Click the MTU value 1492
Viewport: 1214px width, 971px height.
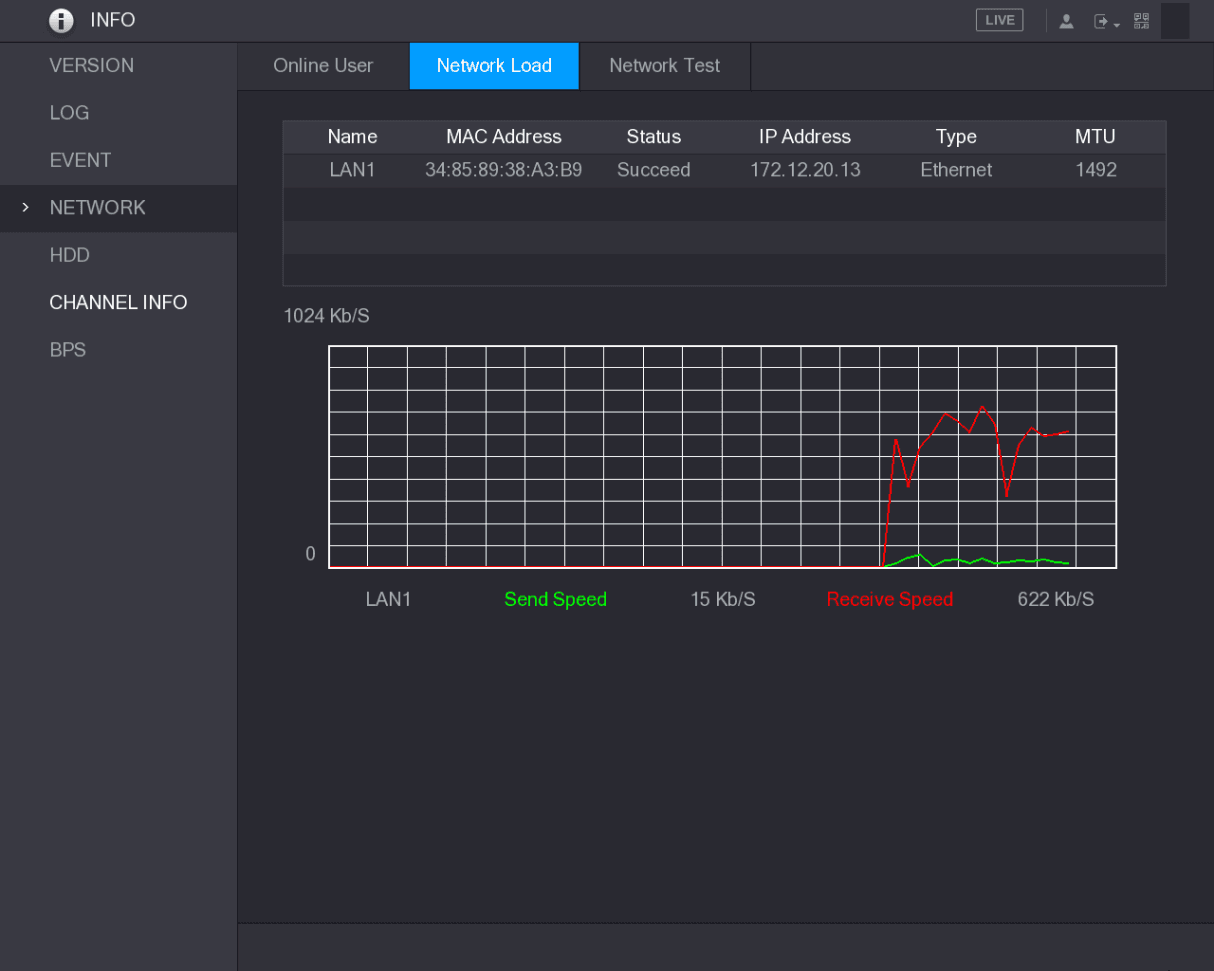coord(1096,170)
